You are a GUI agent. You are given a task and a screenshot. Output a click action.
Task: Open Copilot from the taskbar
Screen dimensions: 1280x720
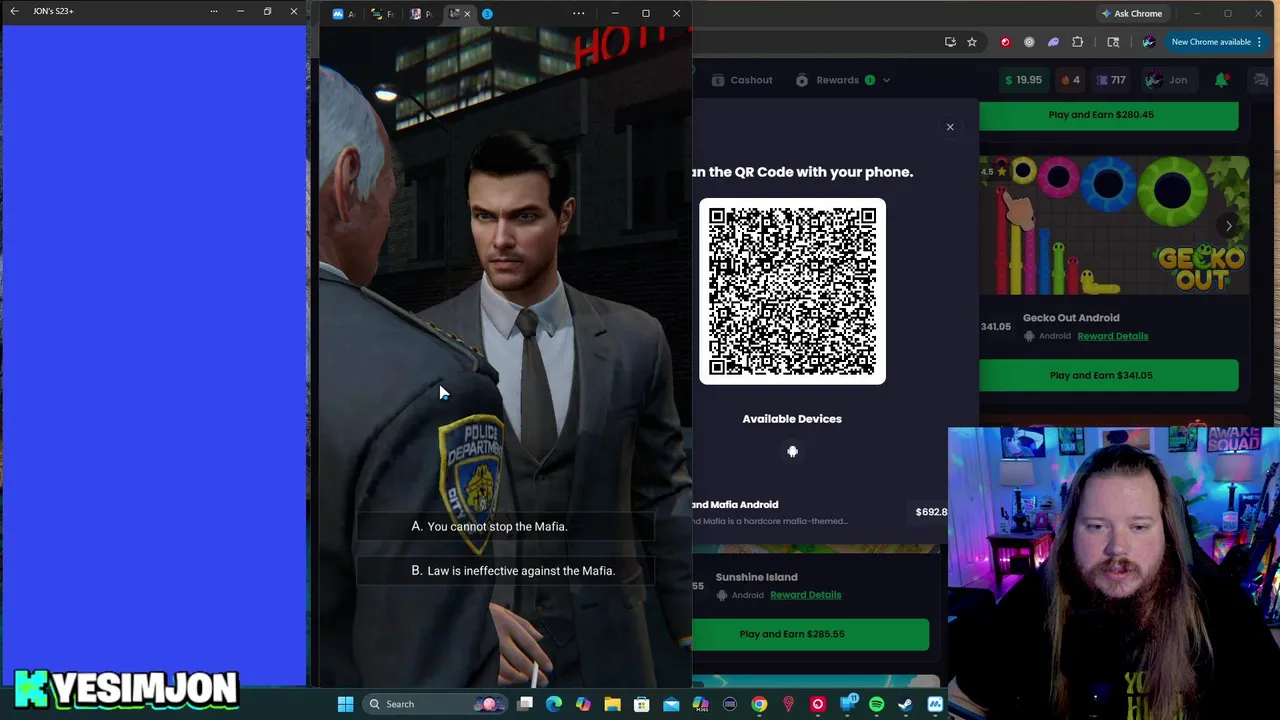tap(583, 704)
